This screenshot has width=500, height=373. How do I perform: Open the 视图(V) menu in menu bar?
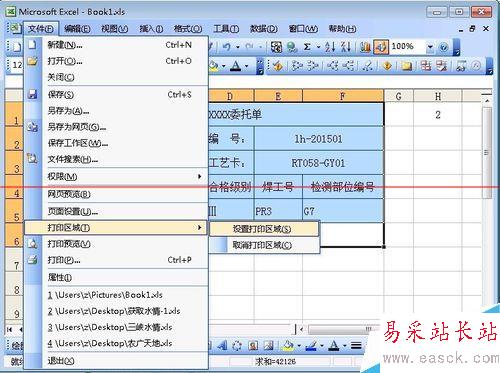114,29
